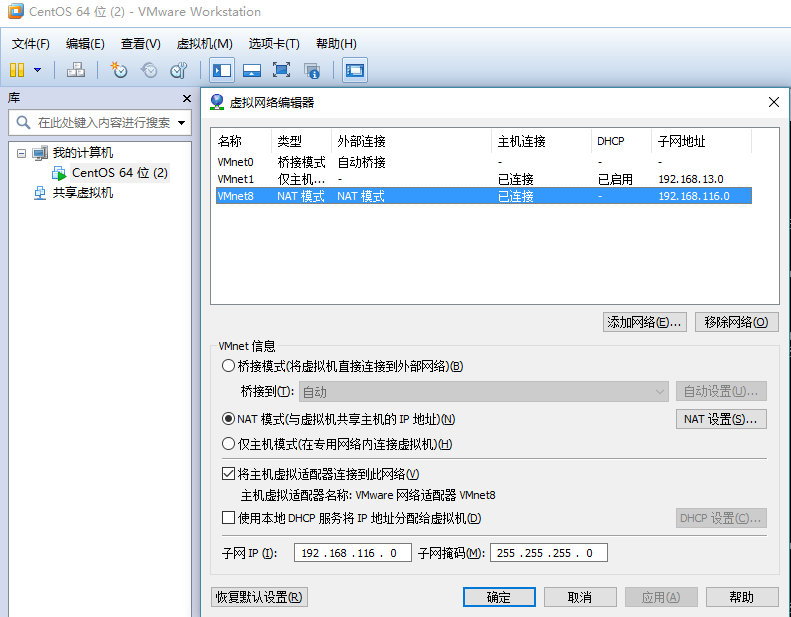This screenshot has width=791, height=617.
Task: Click the unity/stretch view toolbar icon
Action: 355,70
